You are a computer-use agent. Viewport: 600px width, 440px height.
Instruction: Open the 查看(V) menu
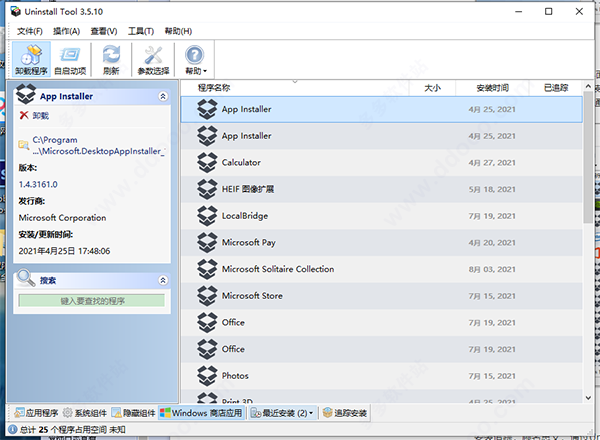point(104,31)
